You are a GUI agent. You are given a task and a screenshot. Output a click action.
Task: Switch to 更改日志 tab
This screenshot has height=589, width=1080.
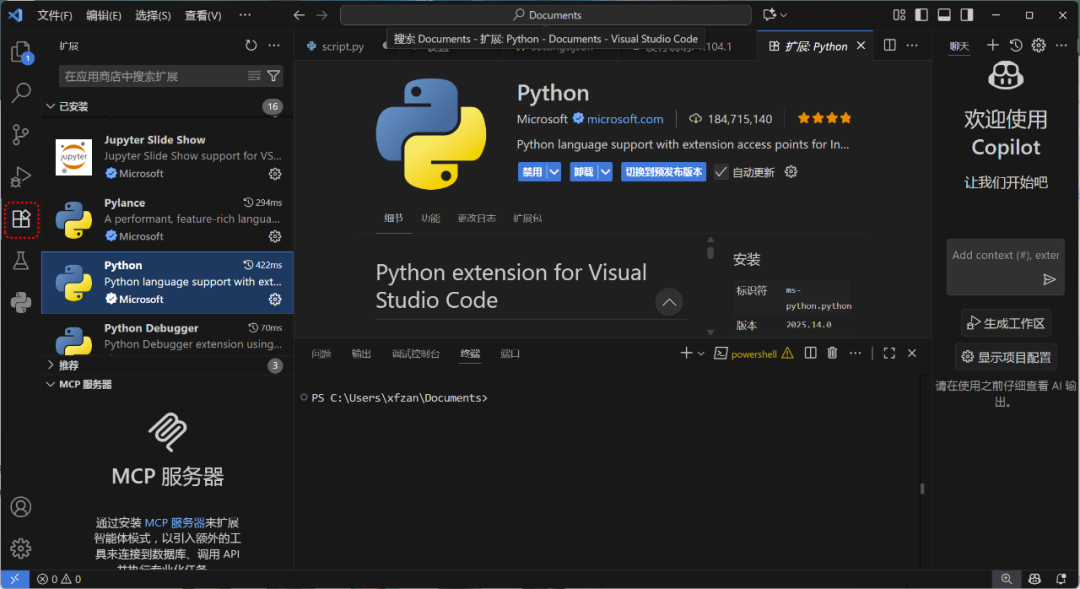click(x=477, y=218)
